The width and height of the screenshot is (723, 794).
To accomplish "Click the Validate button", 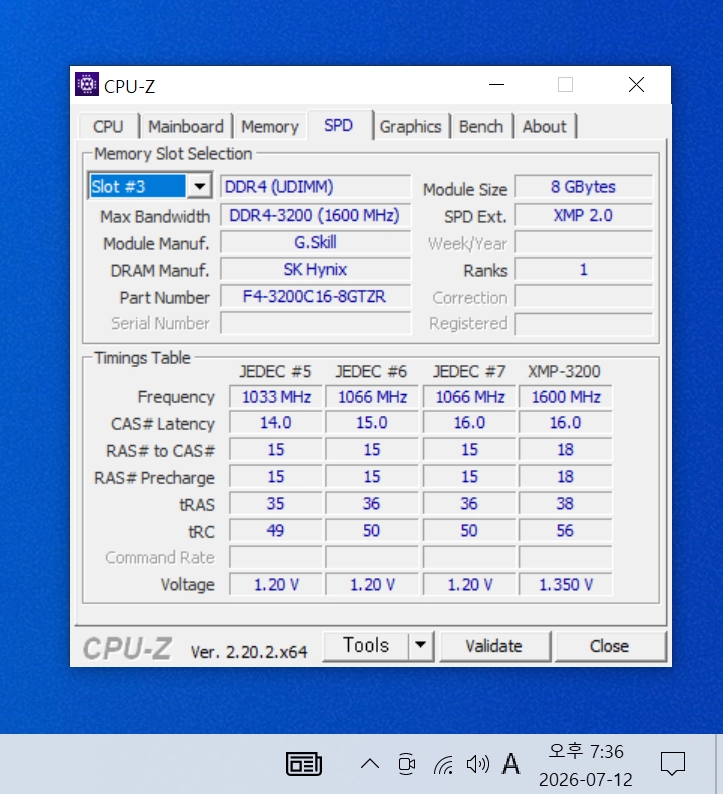I will coord(494,646).
